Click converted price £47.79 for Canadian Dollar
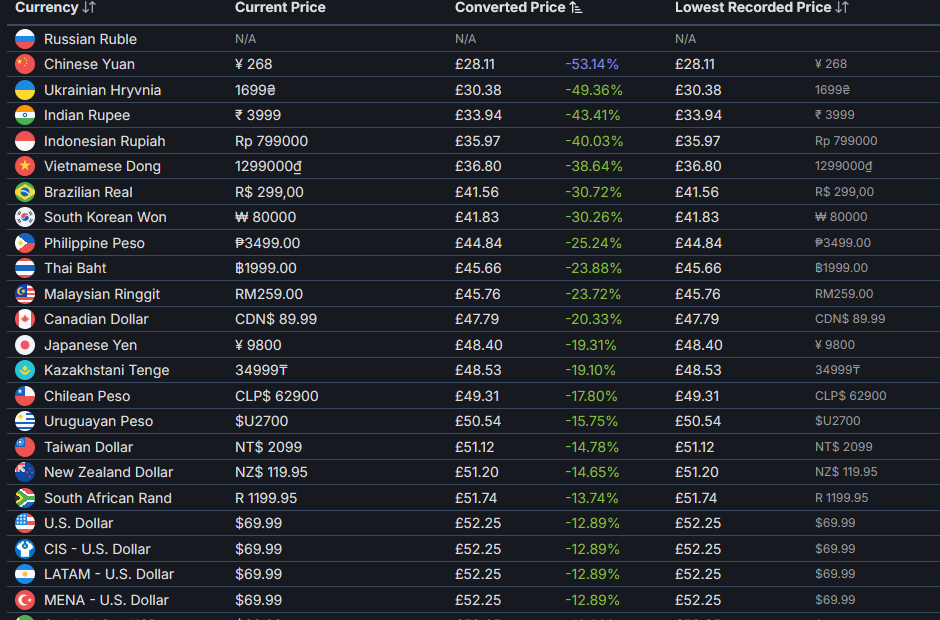The width and height of the screenshot is (940, 620). point(477,319)
